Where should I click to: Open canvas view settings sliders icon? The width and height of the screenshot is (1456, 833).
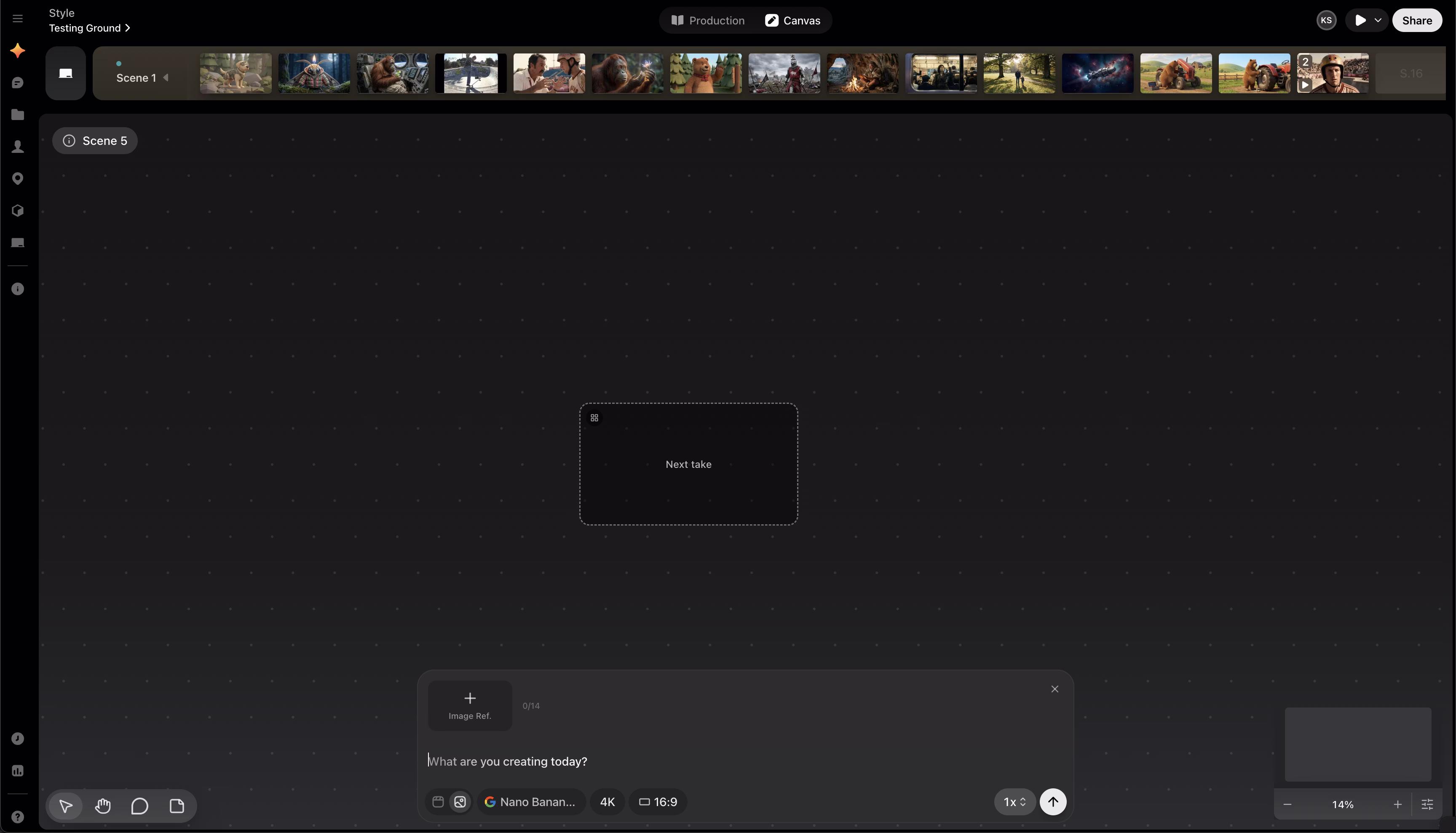(1427, 804)
